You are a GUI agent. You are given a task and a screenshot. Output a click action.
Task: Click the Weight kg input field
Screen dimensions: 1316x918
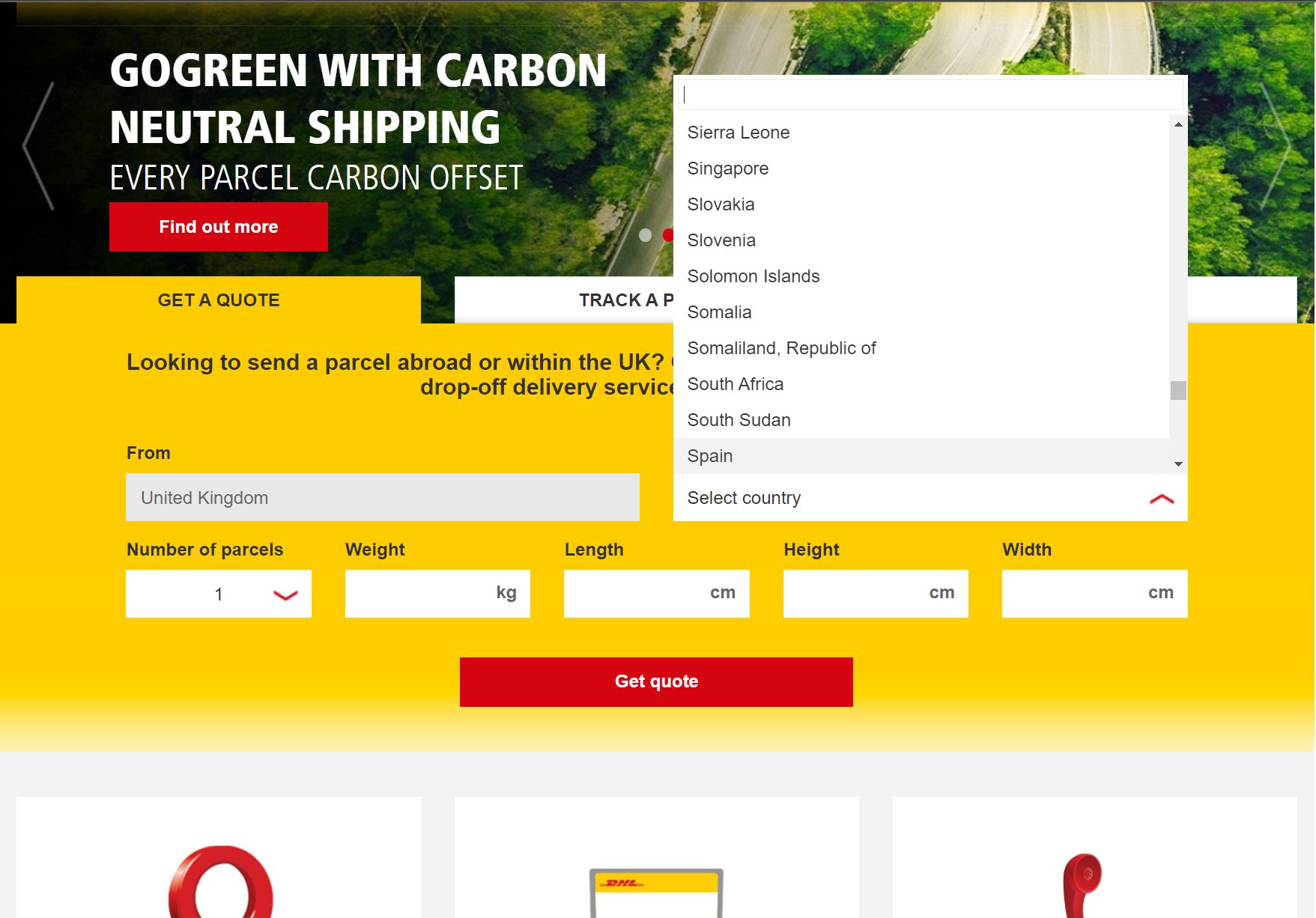437,594
